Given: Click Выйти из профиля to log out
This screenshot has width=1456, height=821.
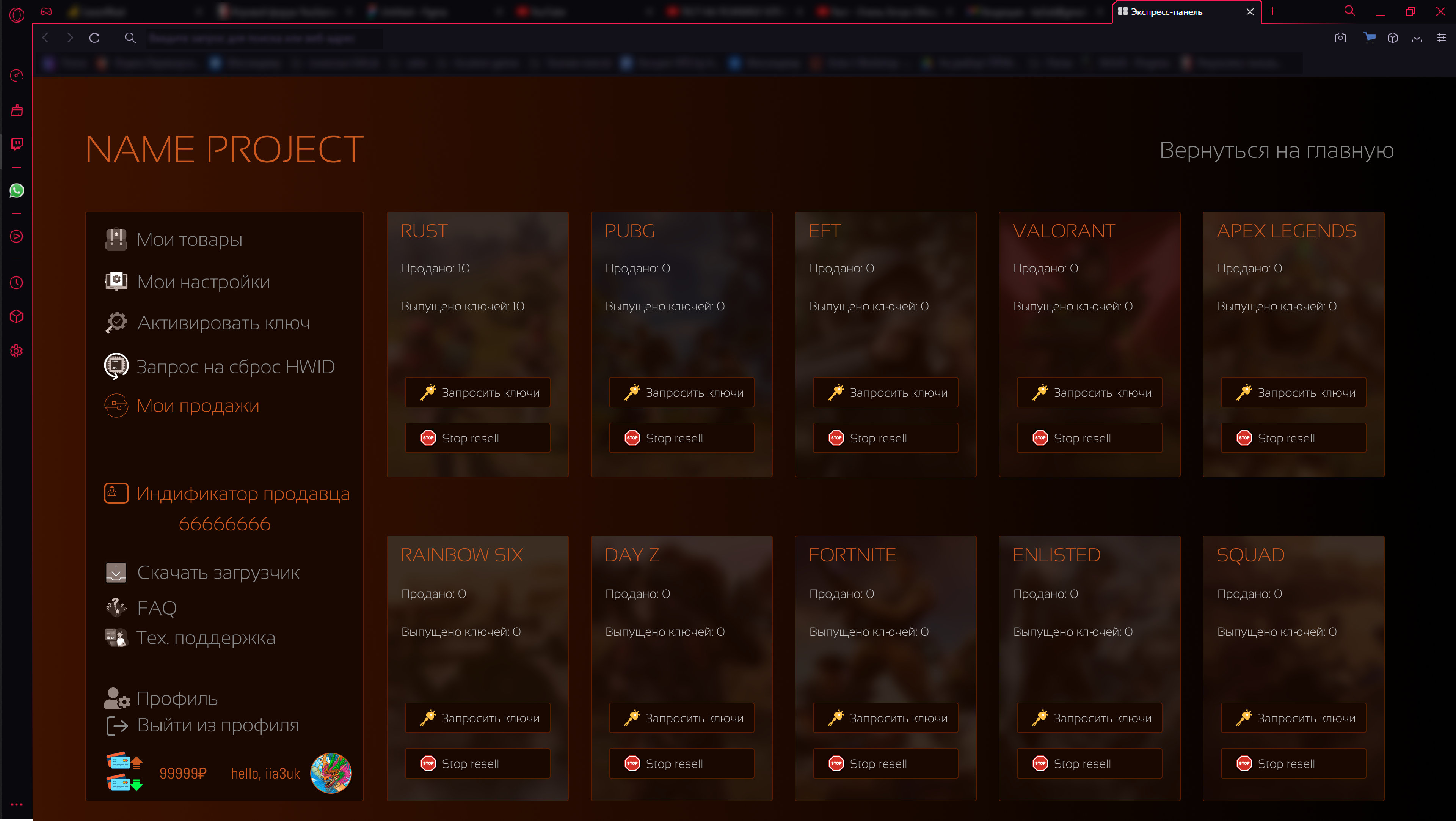Looking at the screenshot, I should pyautogui.click(x=202, y=725).
